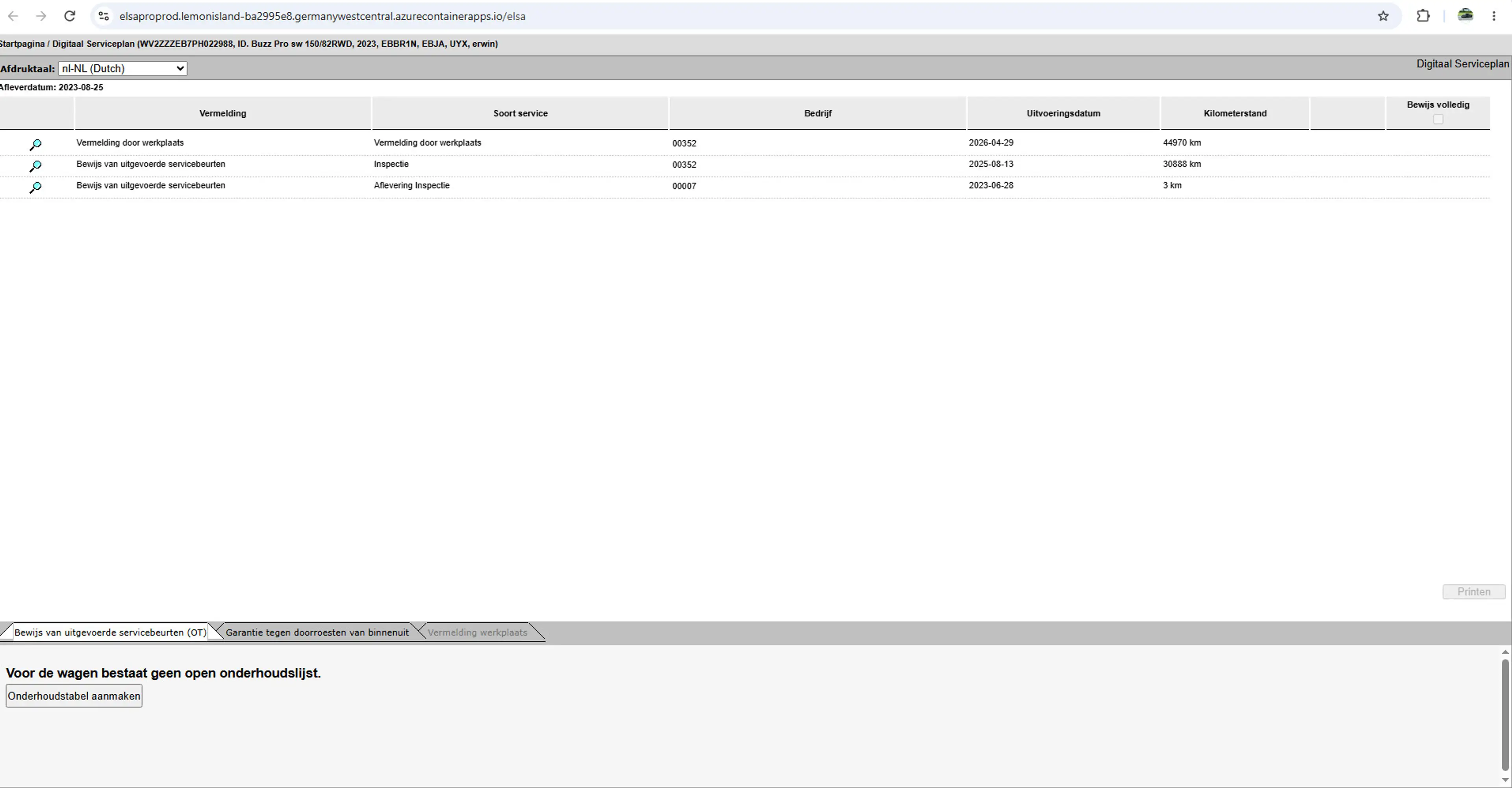Image resolution: width=1512 pixels, height=788 pixels.
Task: Open Chrome three-dot menu
Action: coord(1494,16)
